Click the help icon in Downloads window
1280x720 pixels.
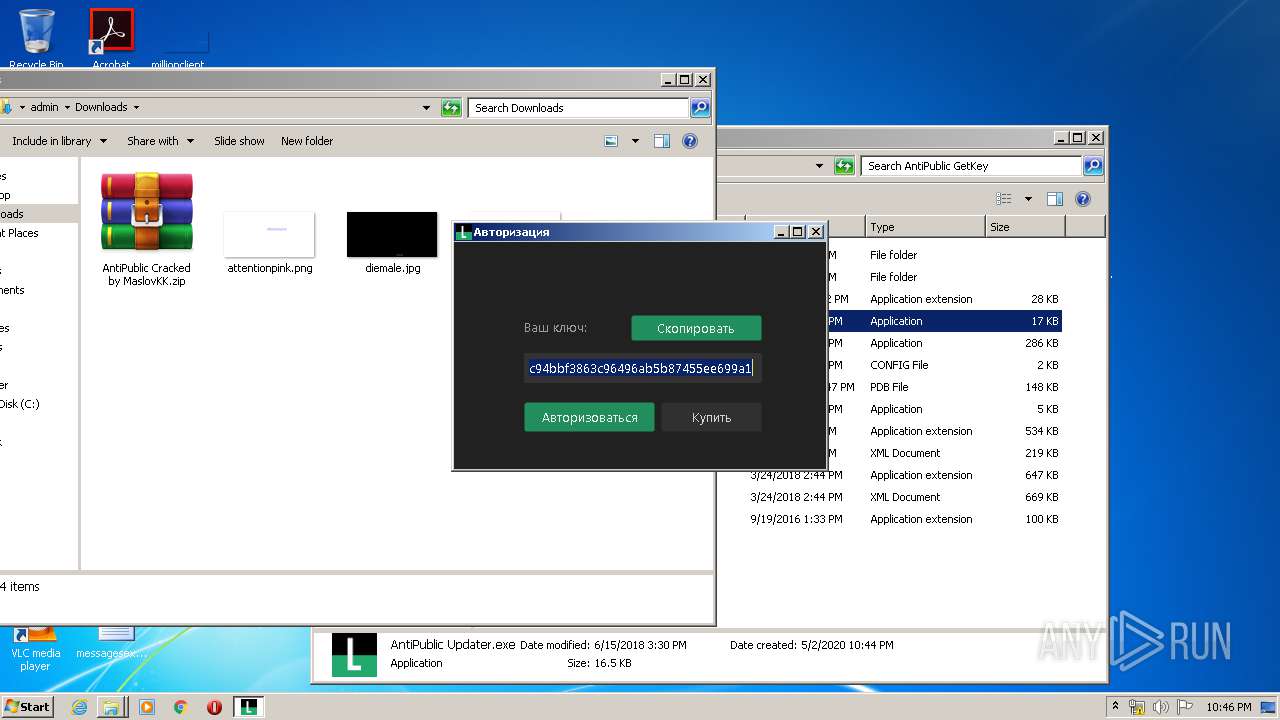(689, 141)
